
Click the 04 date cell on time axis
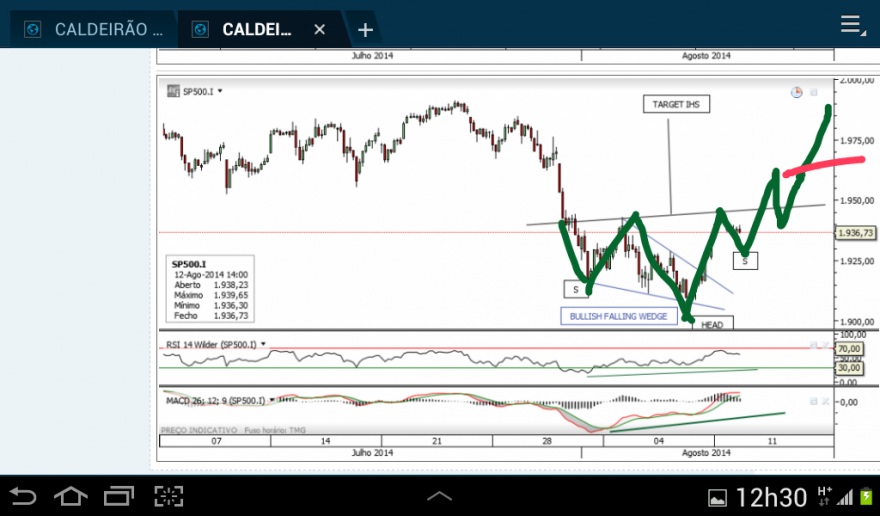pos(658,441)
